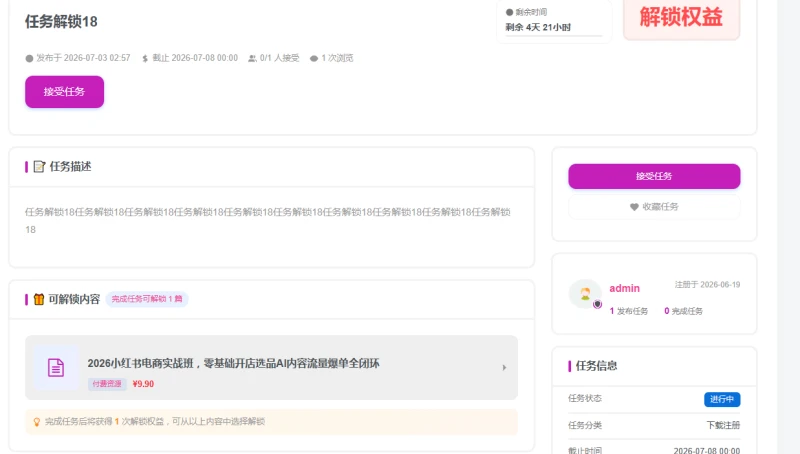This screenshot has height=454, width=800.
Task: Click the admin avatar image
Action: click(585, 294)
